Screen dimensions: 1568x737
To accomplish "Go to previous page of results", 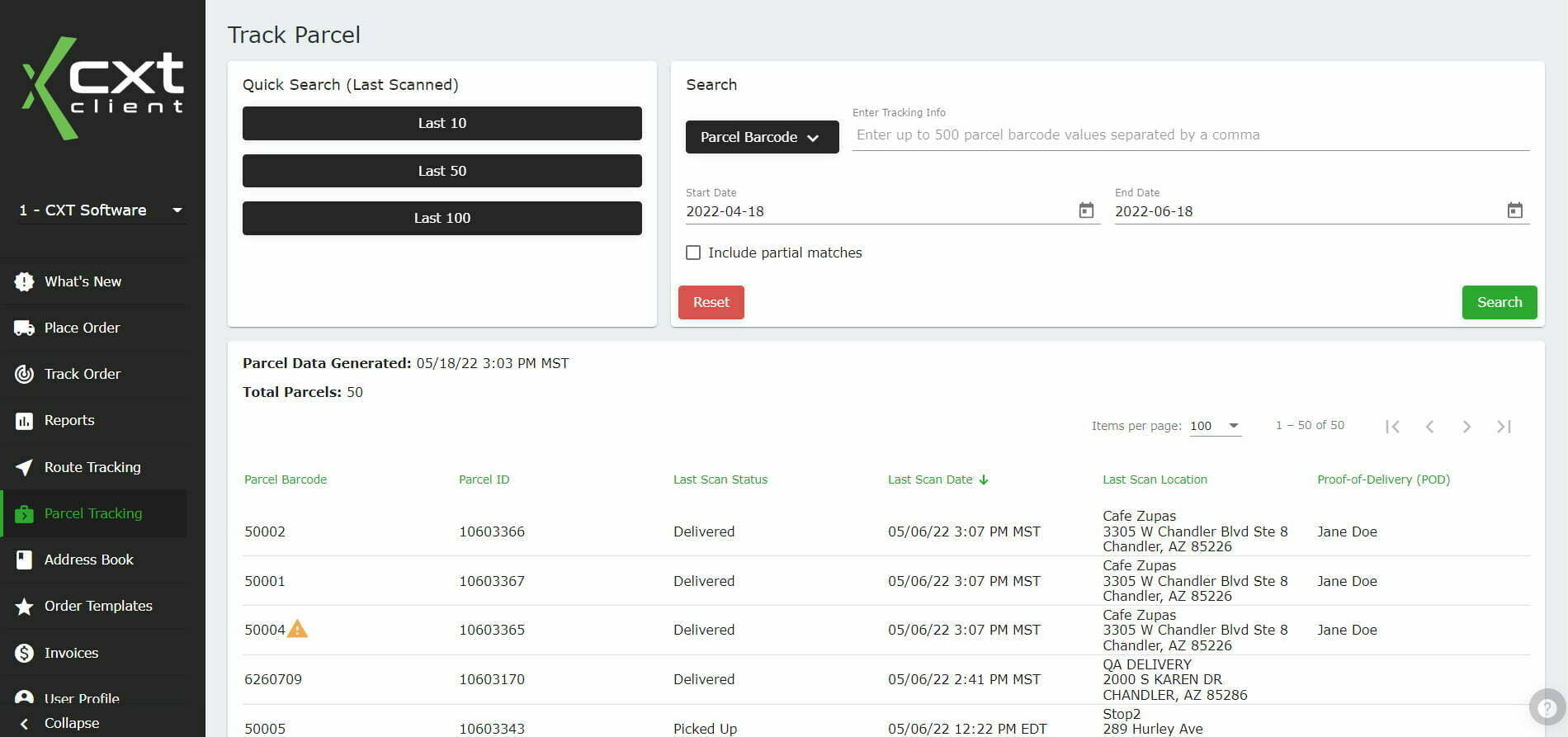I will tap(1429, 427).
